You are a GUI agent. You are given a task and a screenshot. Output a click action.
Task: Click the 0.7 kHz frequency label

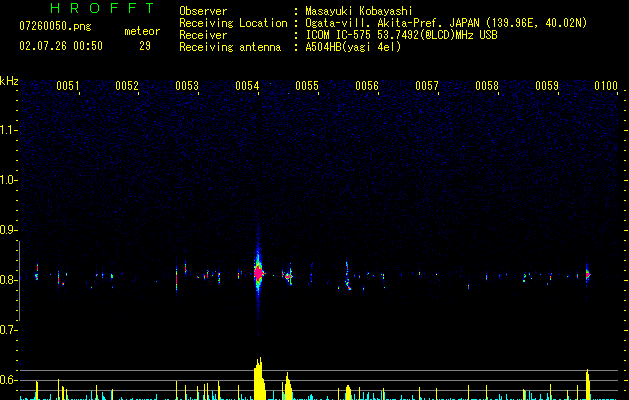tap(8, 330)
